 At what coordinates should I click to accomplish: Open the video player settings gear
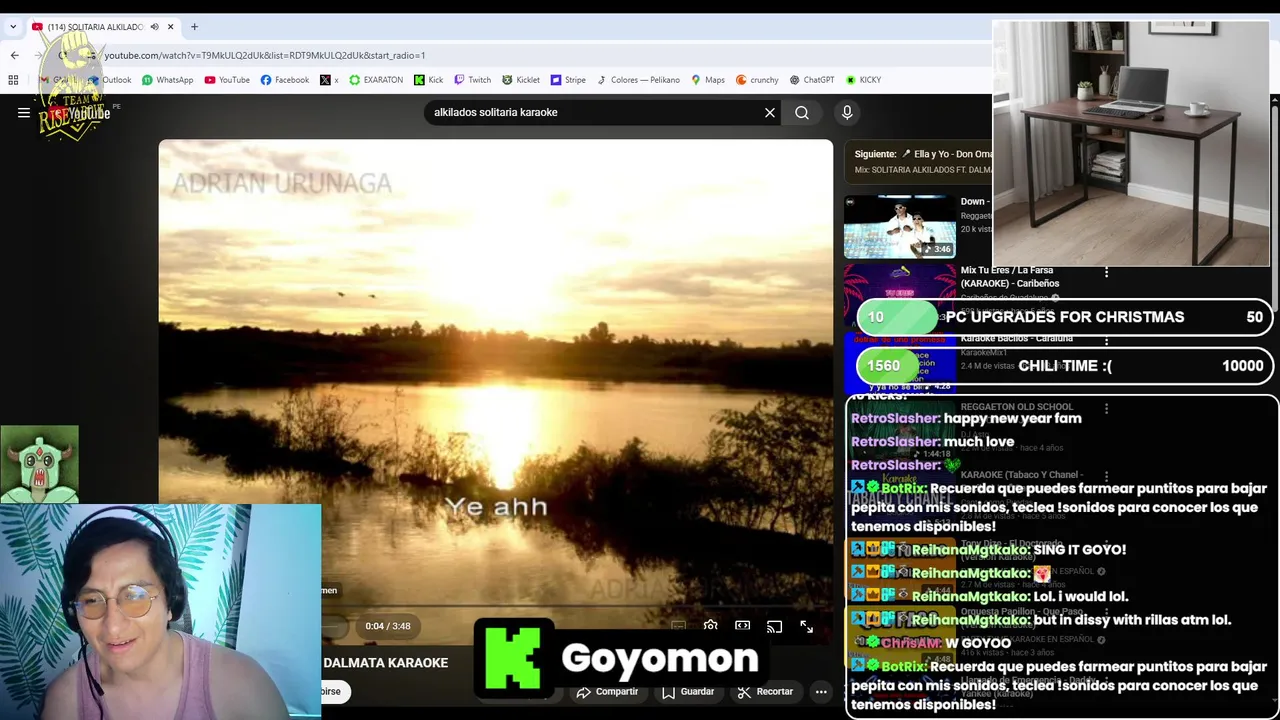tap(710, 626)
